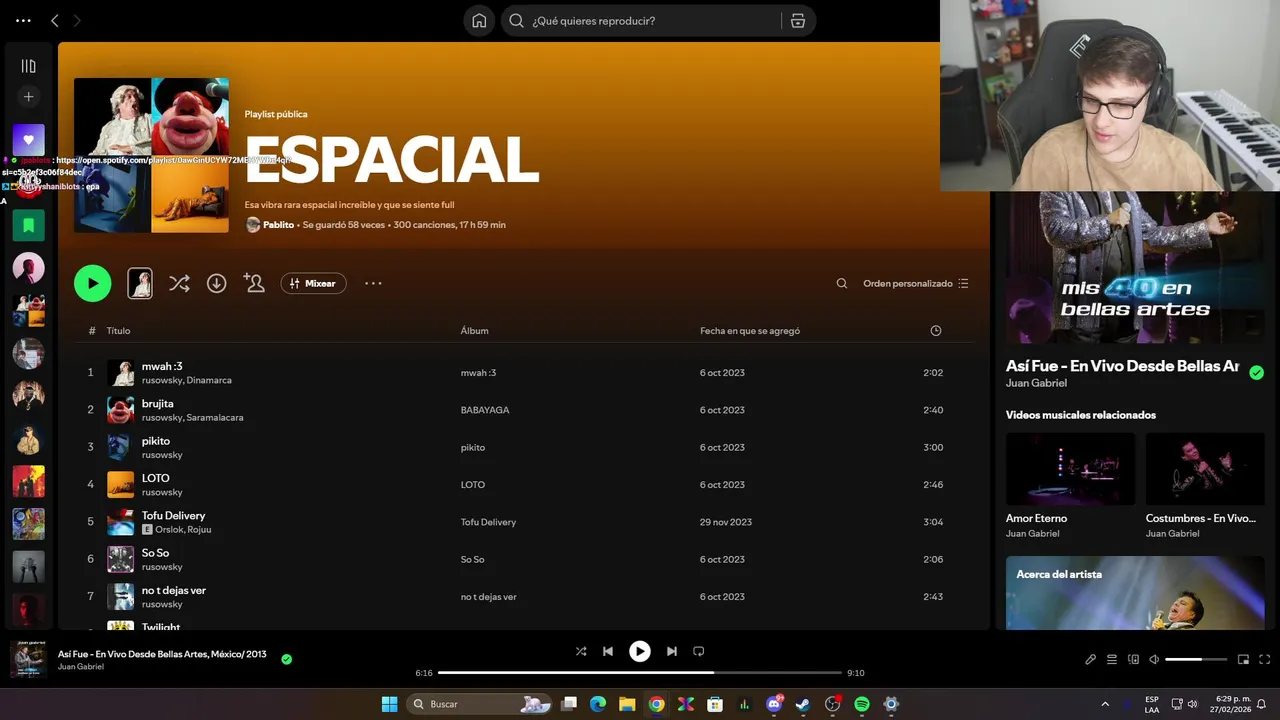
Task: Select the track So So
Action: tap(155, 553)
